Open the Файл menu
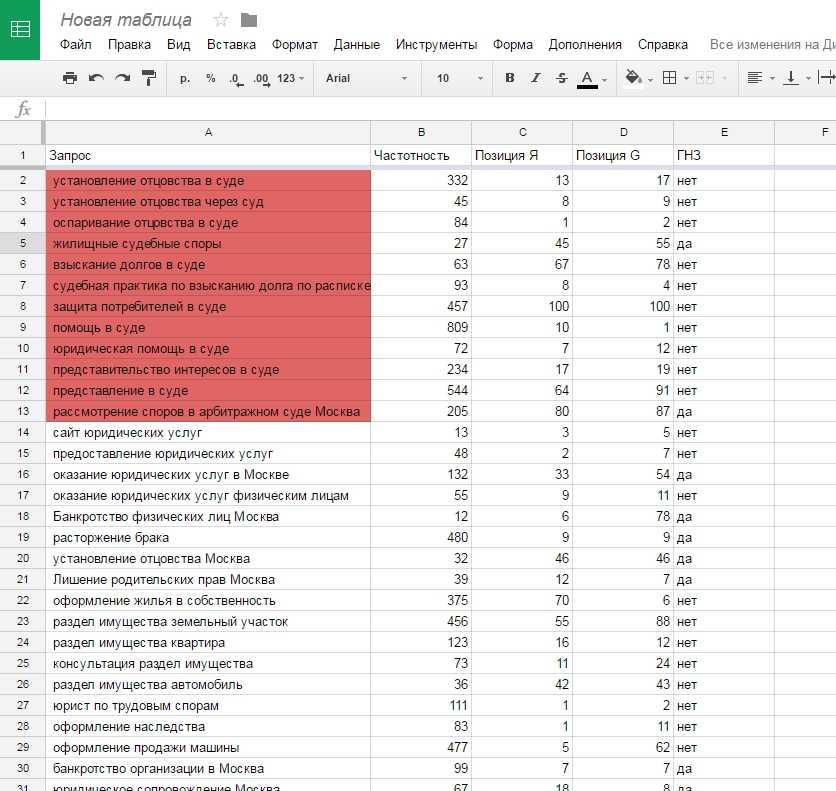Viewport: 836px width, 791px height. (x=75, y=45)
